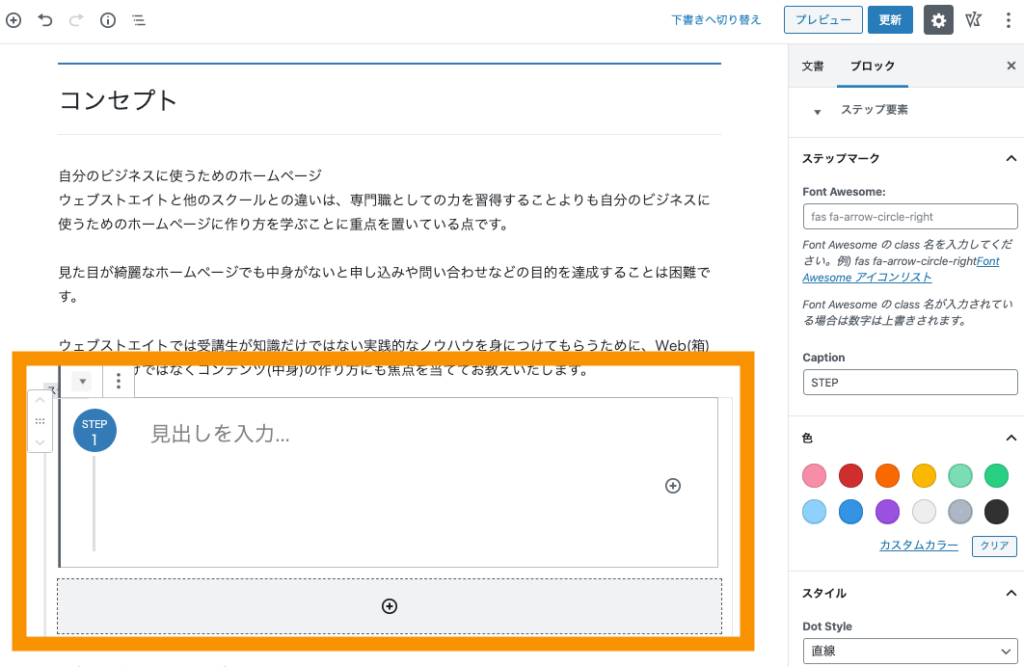Click the block inserter plus icon

click(14, 19)
